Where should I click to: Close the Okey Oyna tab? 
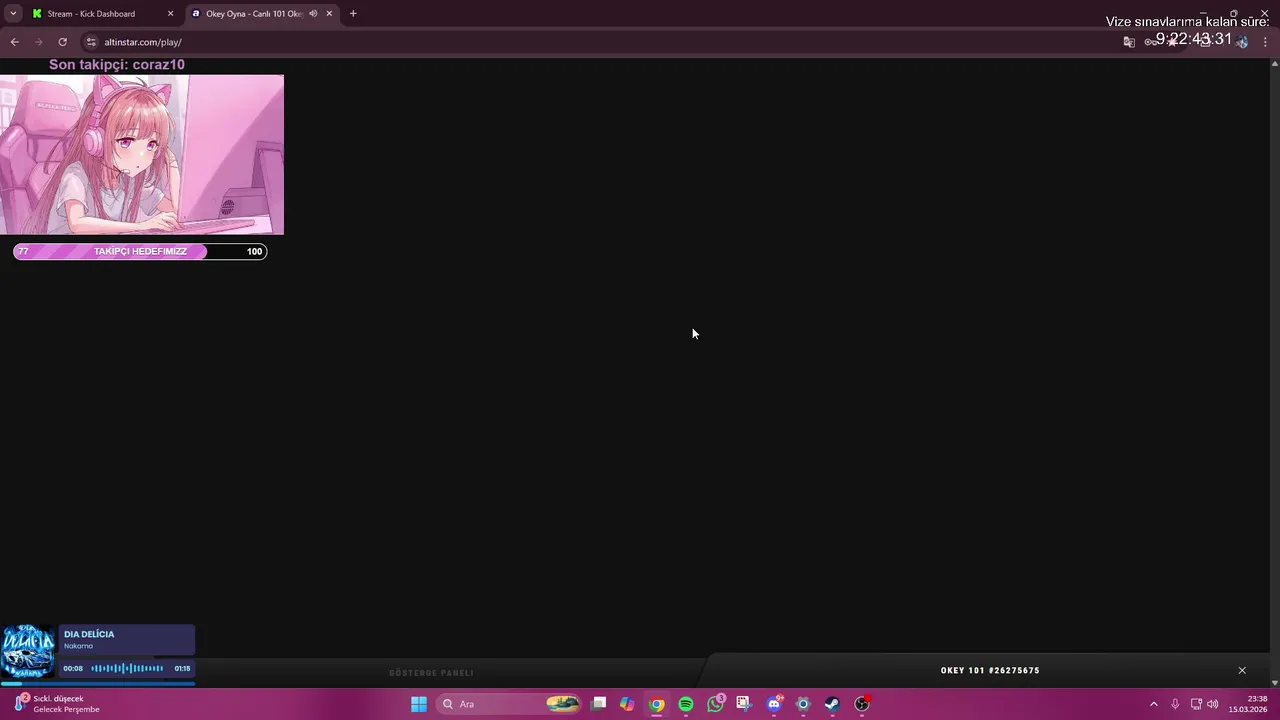329,14
